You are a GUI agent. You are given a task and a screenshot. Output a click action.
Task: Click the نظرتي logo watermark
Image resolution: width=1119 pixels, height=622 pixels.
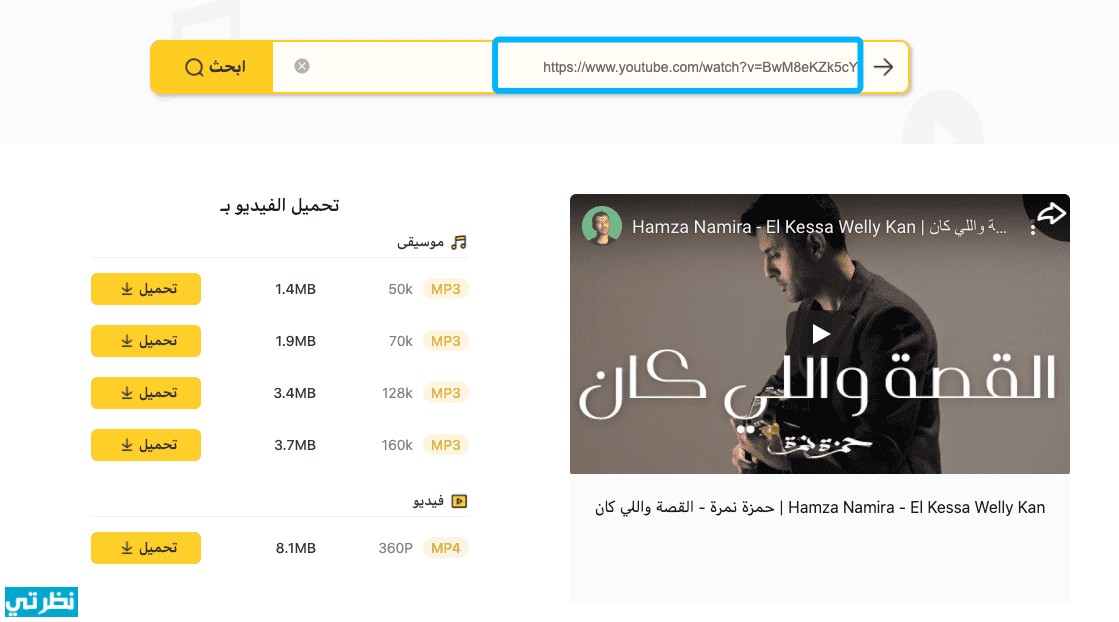click(x=41, y=602)
